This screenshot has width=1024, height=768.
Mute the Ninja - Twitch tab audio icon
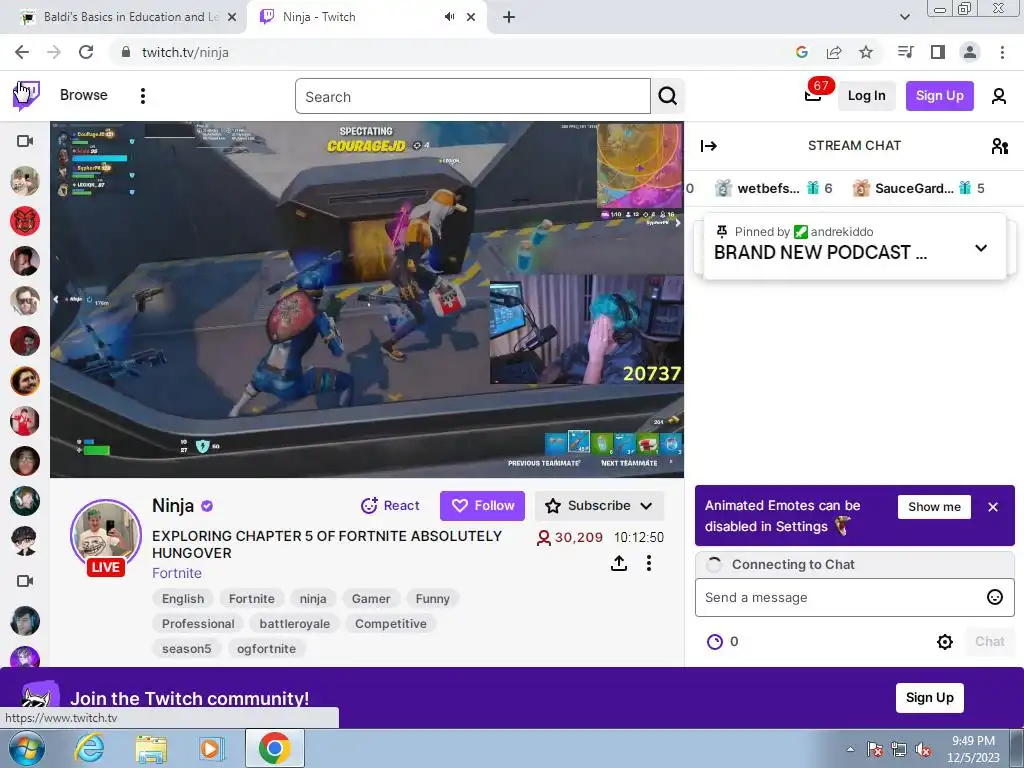[x=449, y=17]
